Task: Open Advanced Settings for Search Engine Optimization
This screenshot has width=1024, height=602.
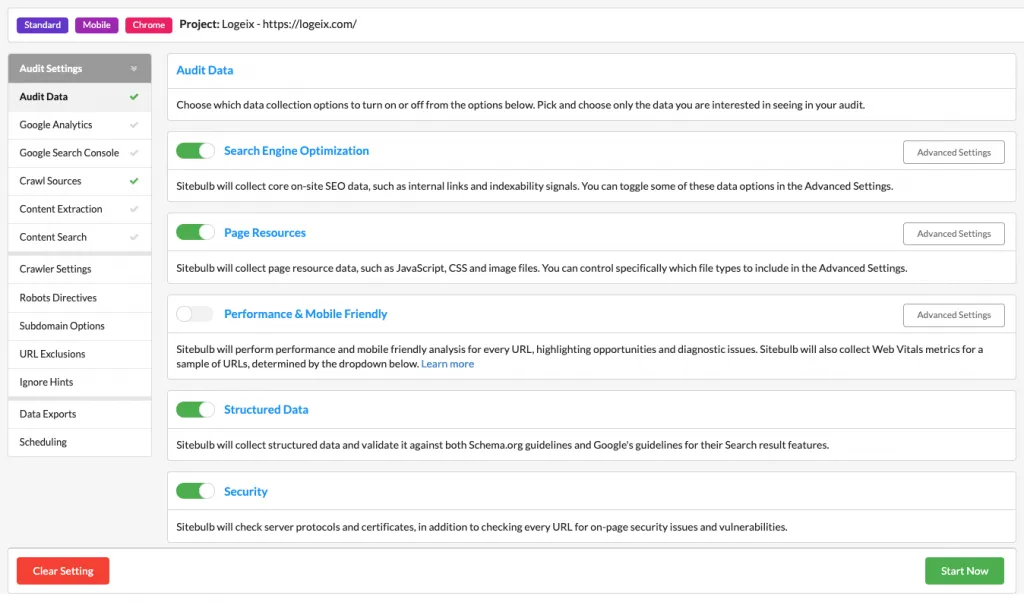Action: pos(953,151)
